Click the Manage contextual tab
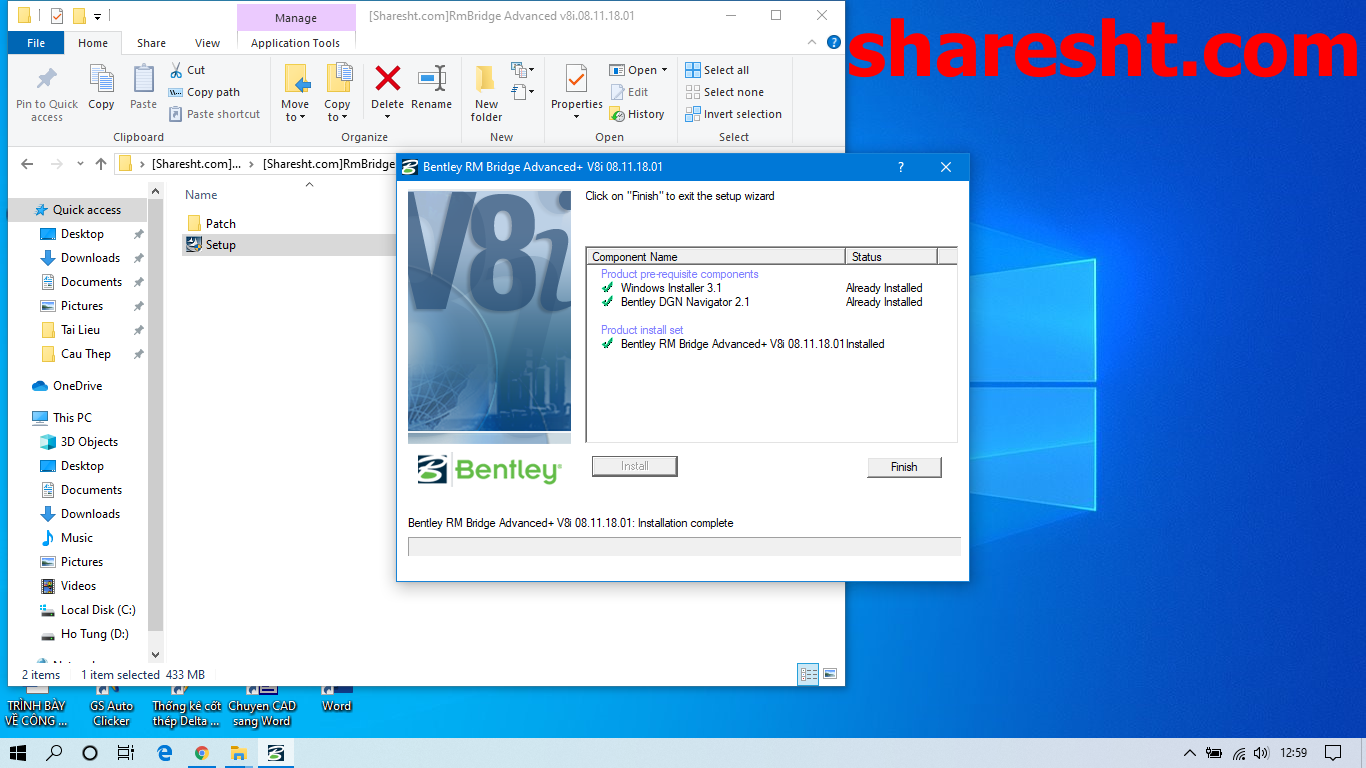Viewport: 1366px width, 768px height. pyautogui.click(x=296, y=18)
